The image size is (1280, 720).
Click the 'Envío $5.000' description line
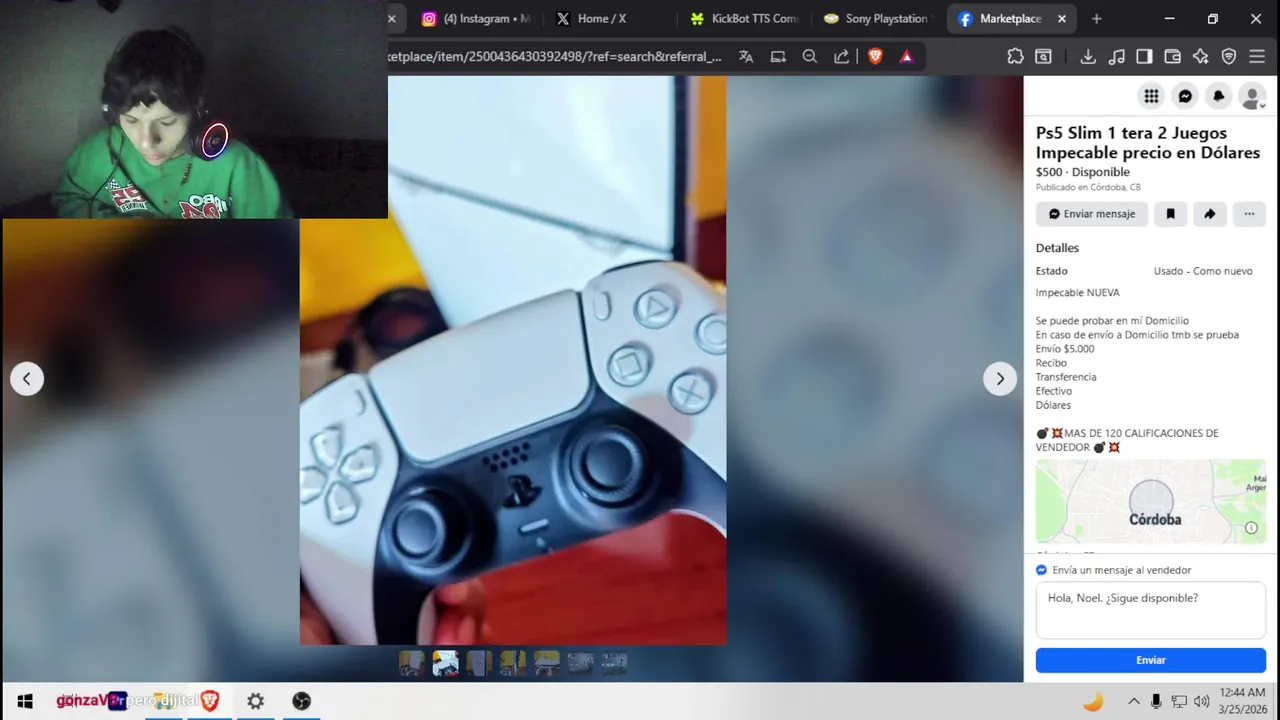[1065, 349]
